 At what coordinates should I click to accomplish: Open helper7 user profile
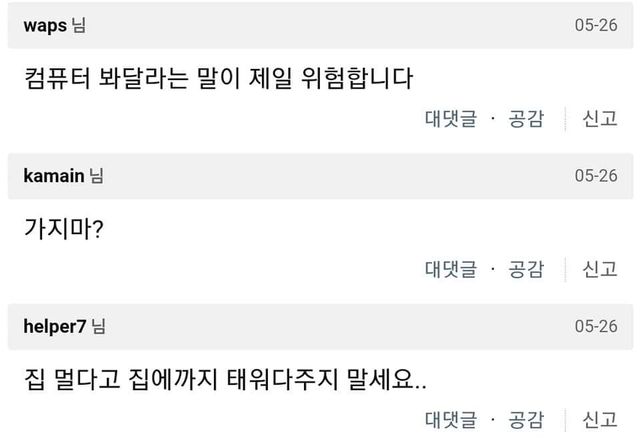[x=55, y=326]
